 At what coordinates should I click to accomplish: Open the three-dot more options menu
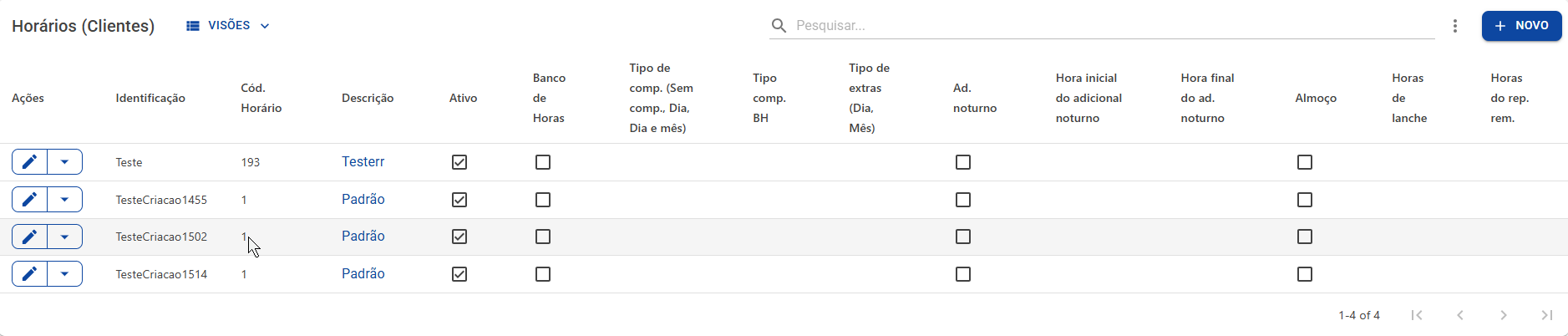click(1455, 26)
